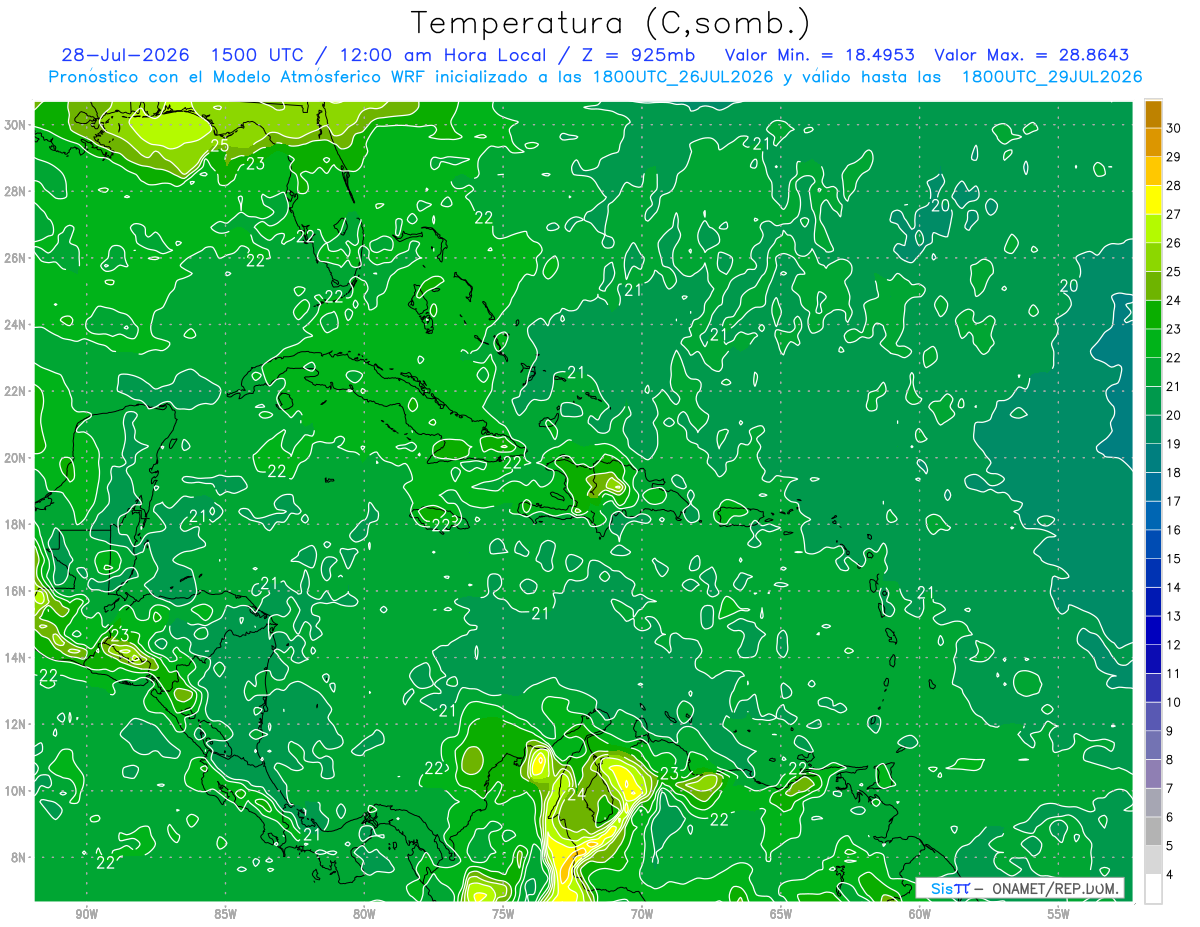This screenshot has height=927, width=1200.
Task: Click the "85W" longitude axis label
Action: tap(226, 913)
